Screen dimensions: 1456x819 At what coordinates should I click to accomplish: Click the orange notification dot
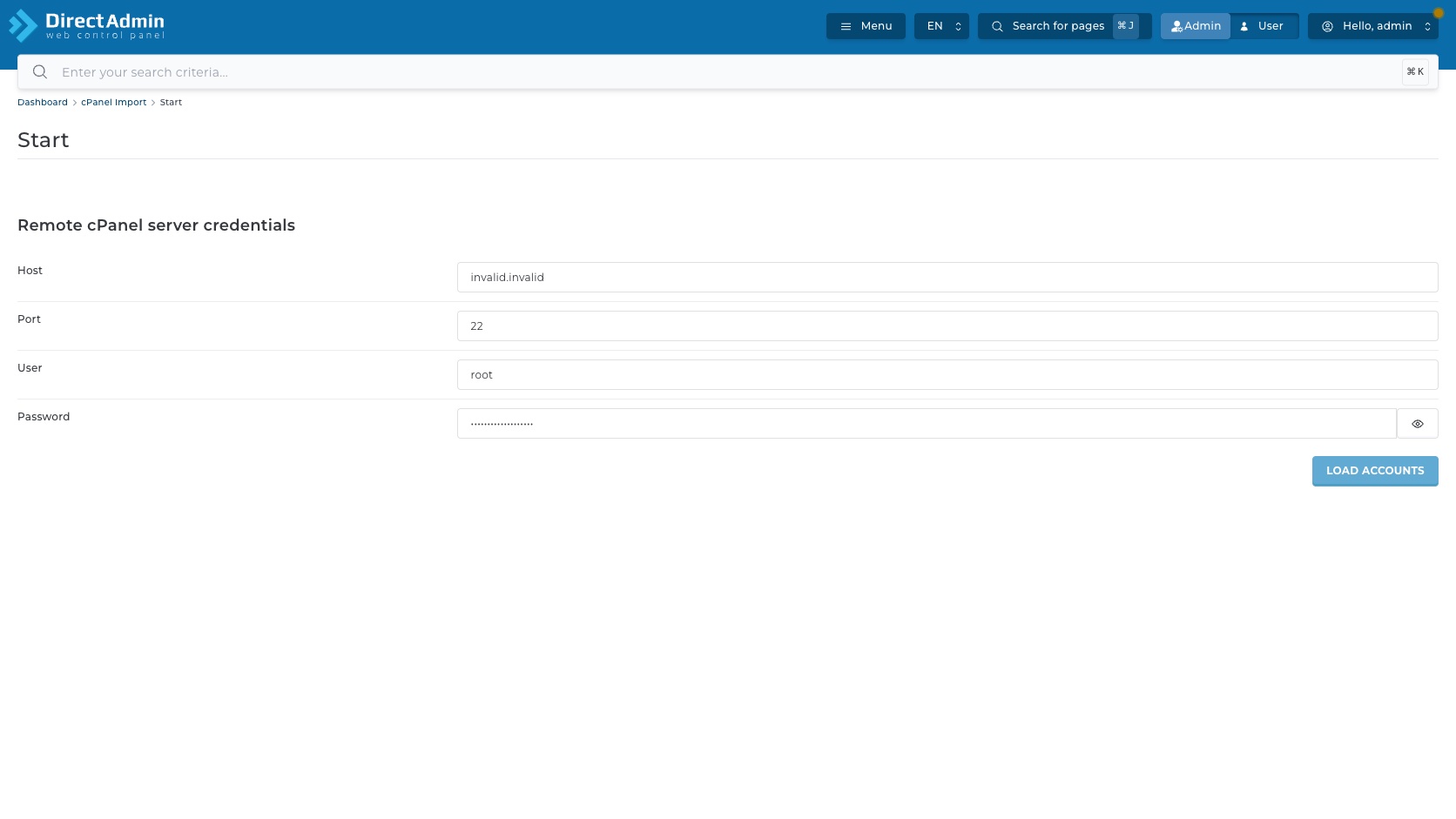pos(1438,13)
